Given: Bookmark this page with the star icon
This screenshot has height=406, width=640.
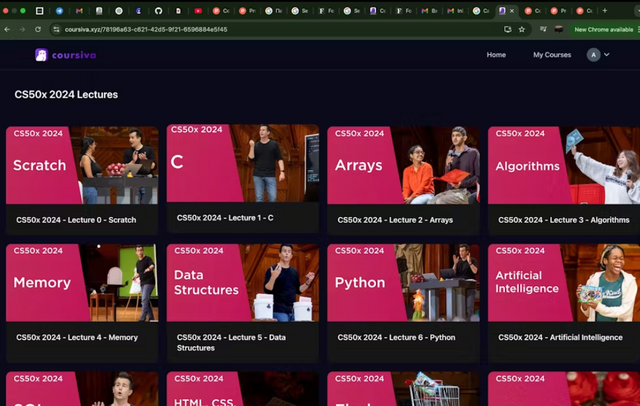Looking at the screenshot, I should pos(522,29).
